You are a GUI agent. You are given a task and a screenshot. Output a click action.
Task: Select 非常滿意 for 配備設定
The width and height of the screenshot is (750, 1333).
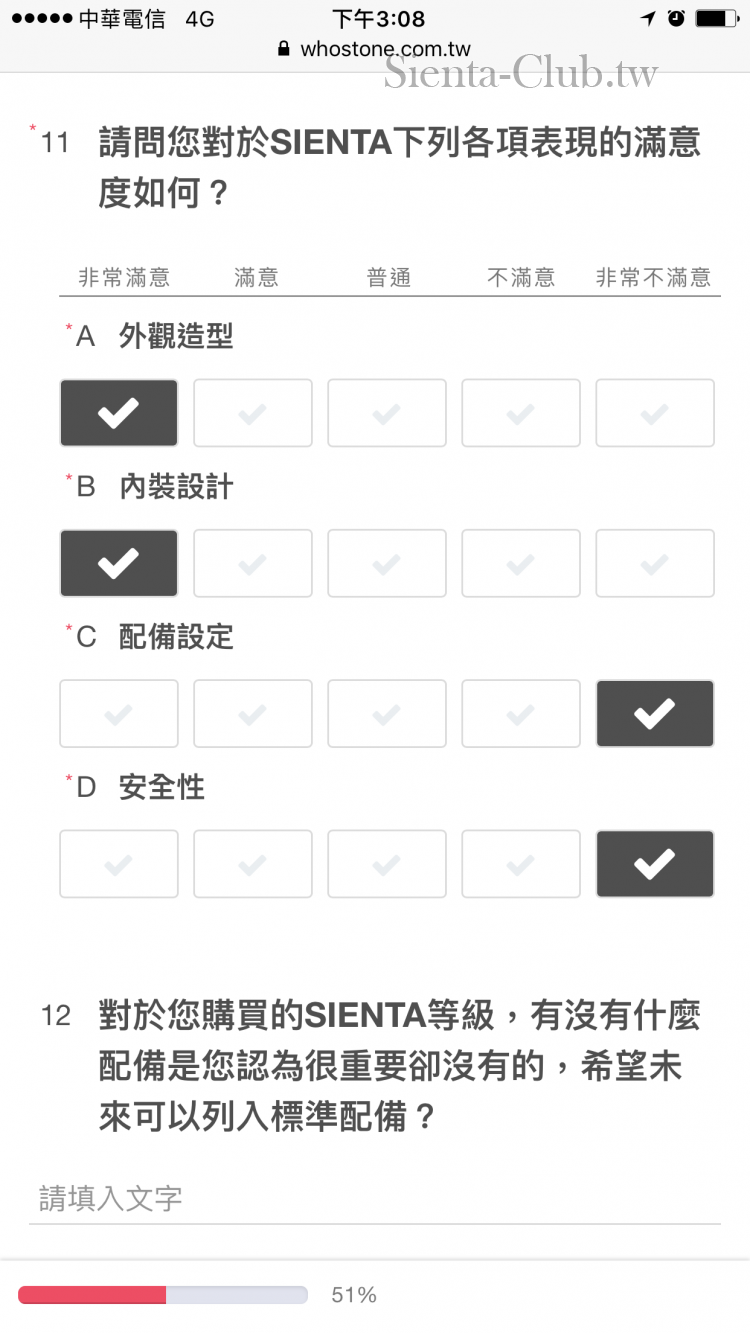[x=119, y=713]
